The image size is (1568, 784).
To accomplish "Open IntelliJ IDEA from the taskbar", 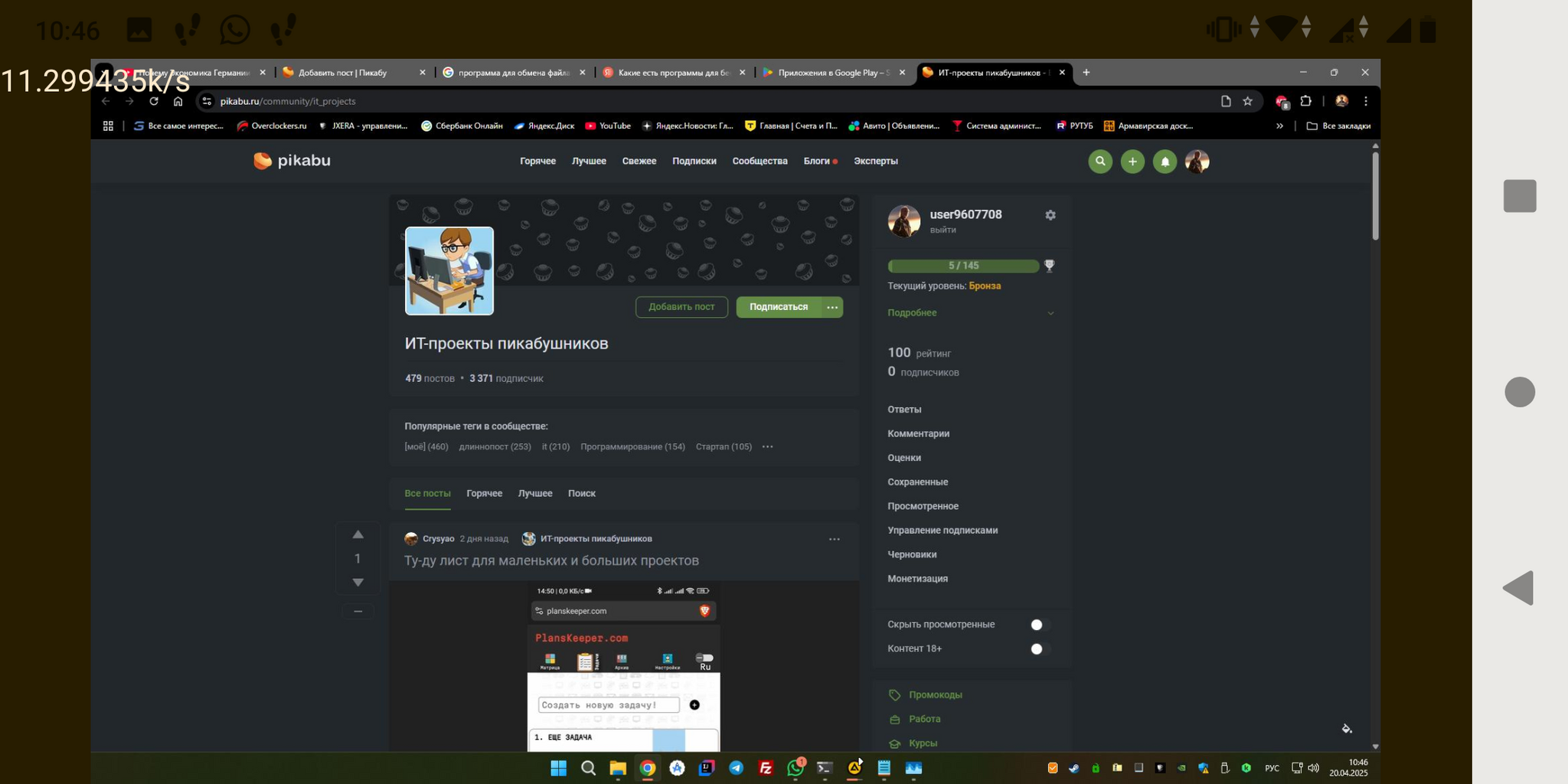I will pos(707,768).
